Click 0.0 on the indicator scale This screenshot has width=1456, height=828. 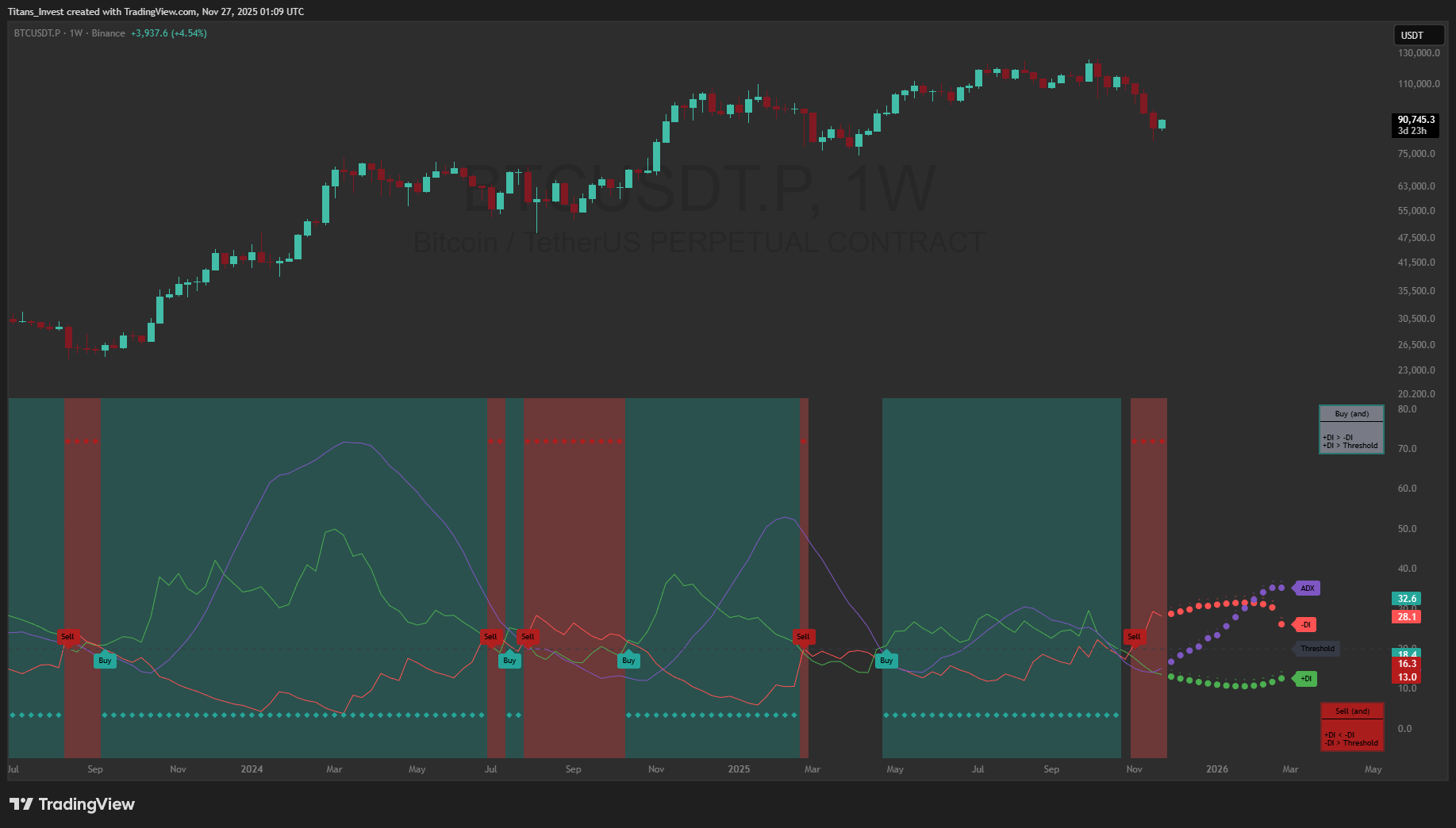[1404, 729]
